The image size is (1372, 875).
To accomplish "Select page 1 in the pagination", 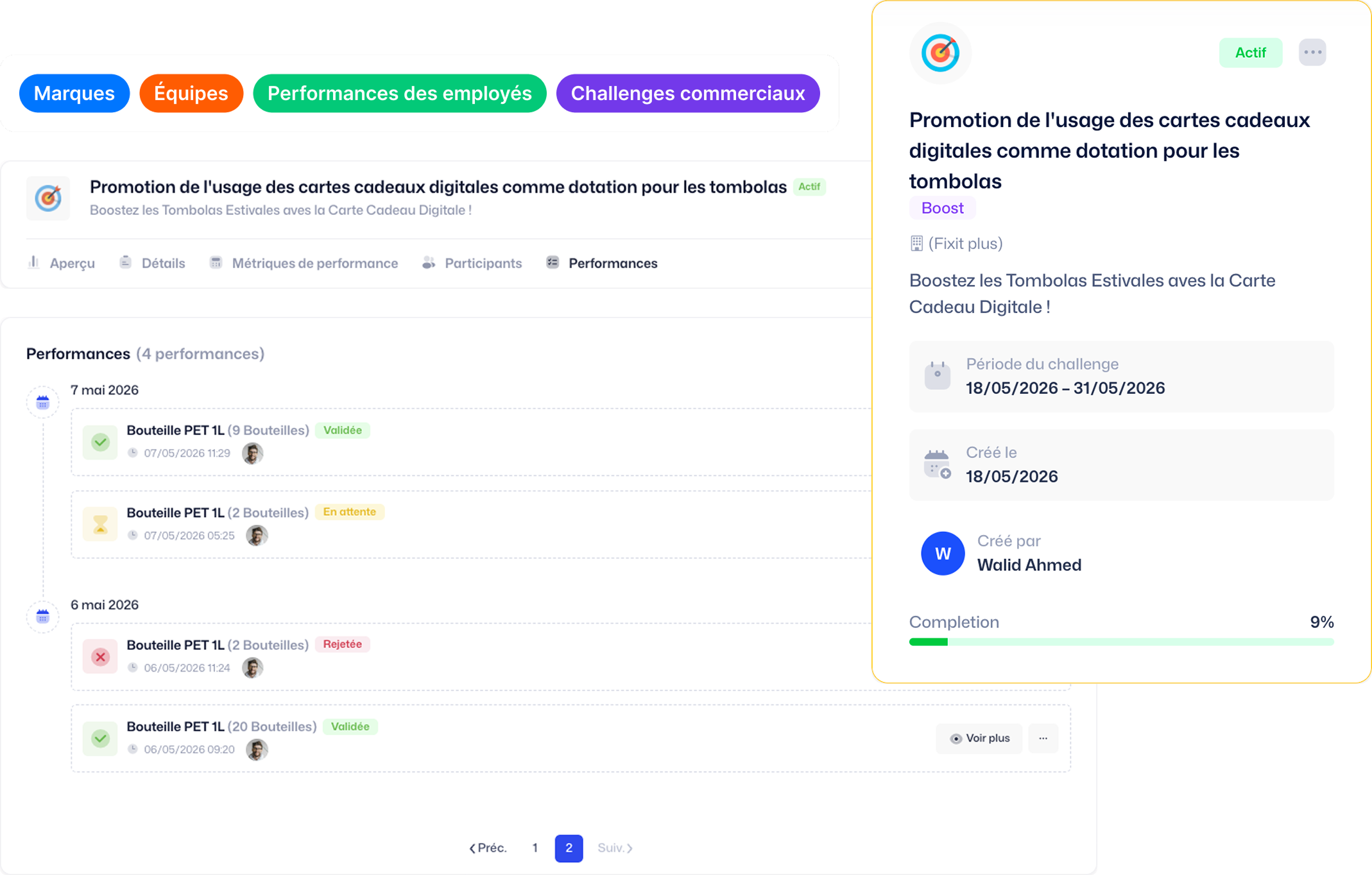I will point(535,848).
